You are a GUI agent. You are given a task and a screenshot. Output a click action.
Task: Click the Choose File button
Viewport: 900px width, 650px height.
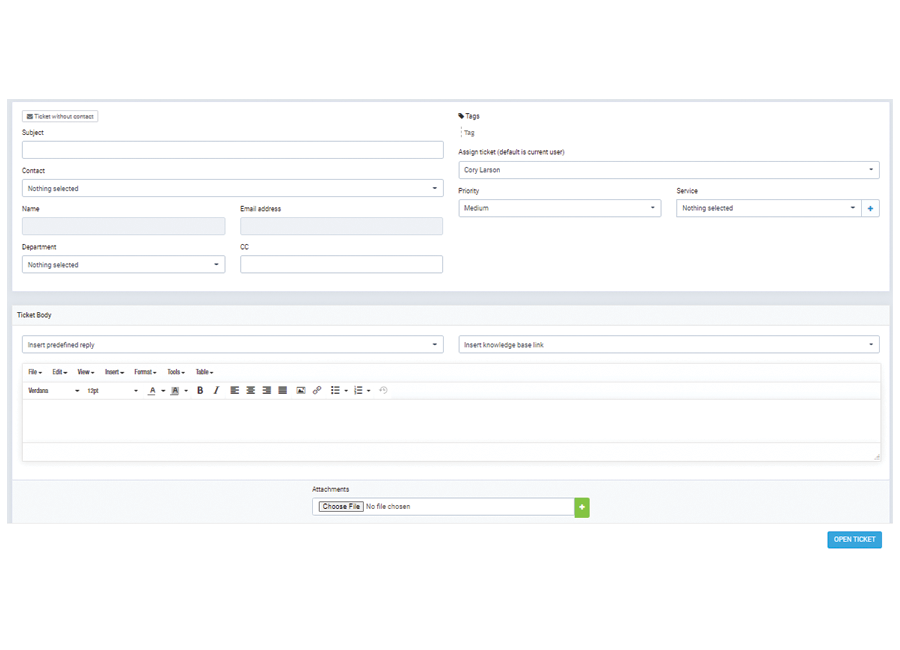340,507
